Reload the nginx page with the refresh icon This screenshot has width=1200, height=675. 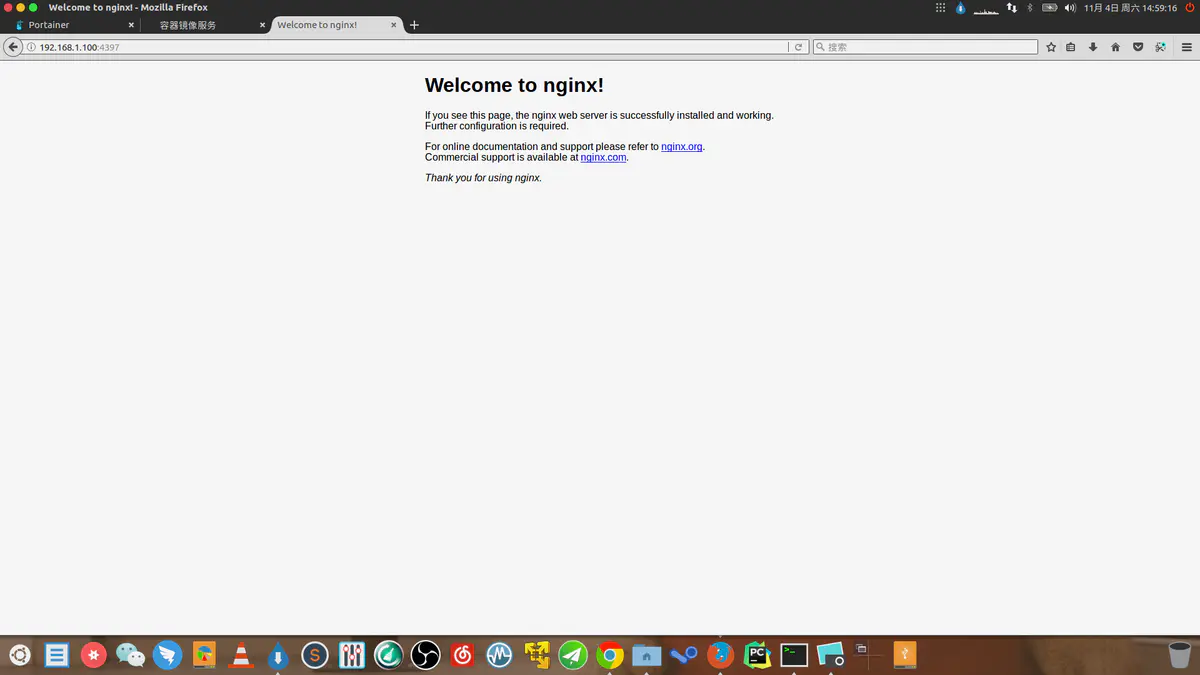point(798,47)
